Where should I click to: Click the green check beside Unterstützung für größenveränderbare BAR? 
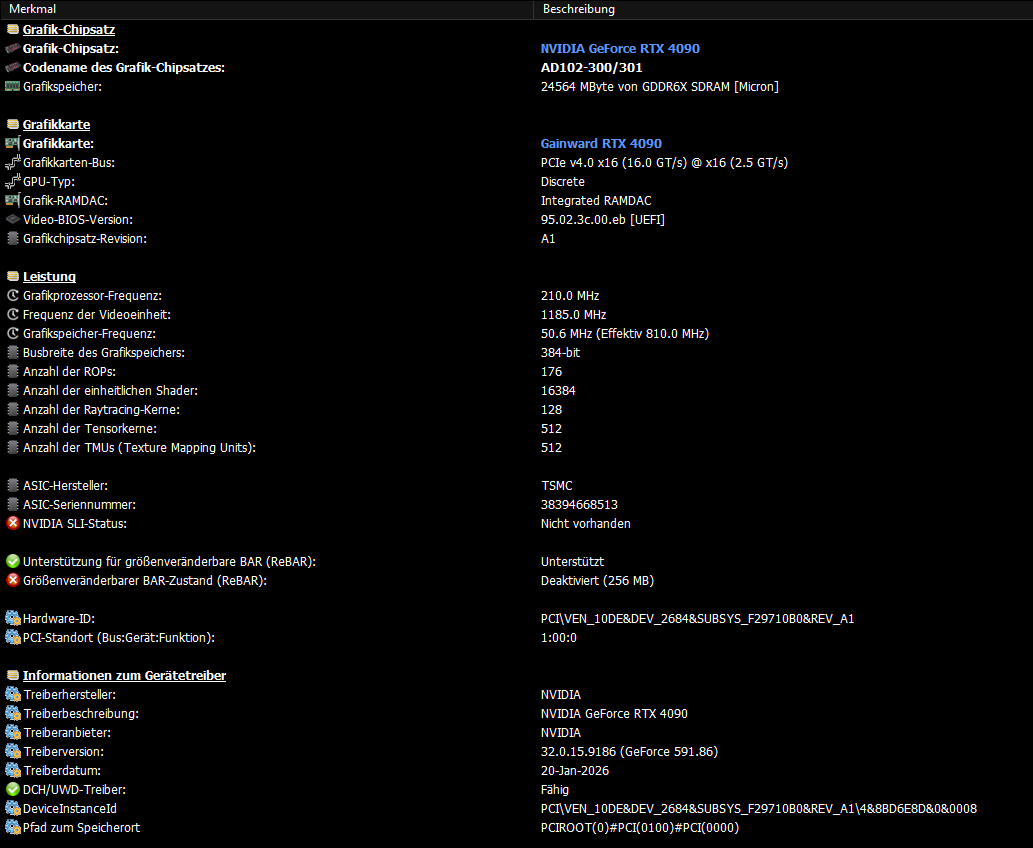(12, 561)
